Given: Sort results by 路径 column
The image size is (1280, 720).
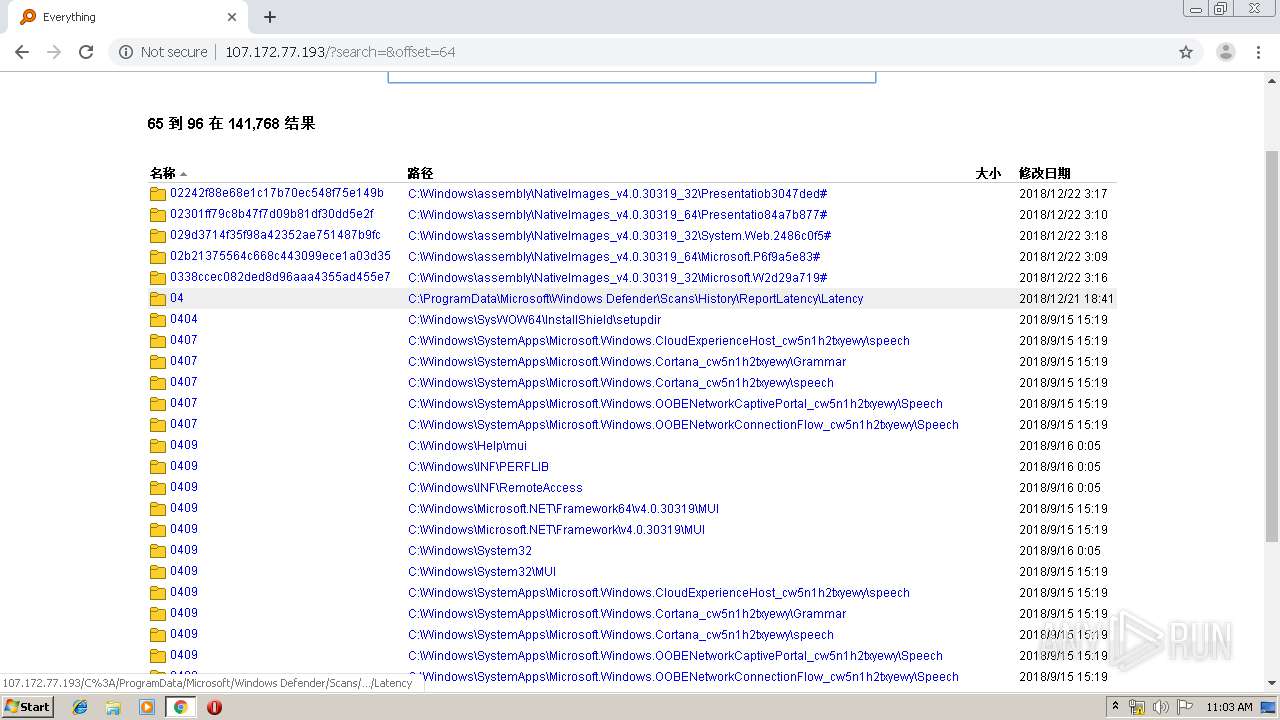Looking at the screenshot, I should [420, 173].
